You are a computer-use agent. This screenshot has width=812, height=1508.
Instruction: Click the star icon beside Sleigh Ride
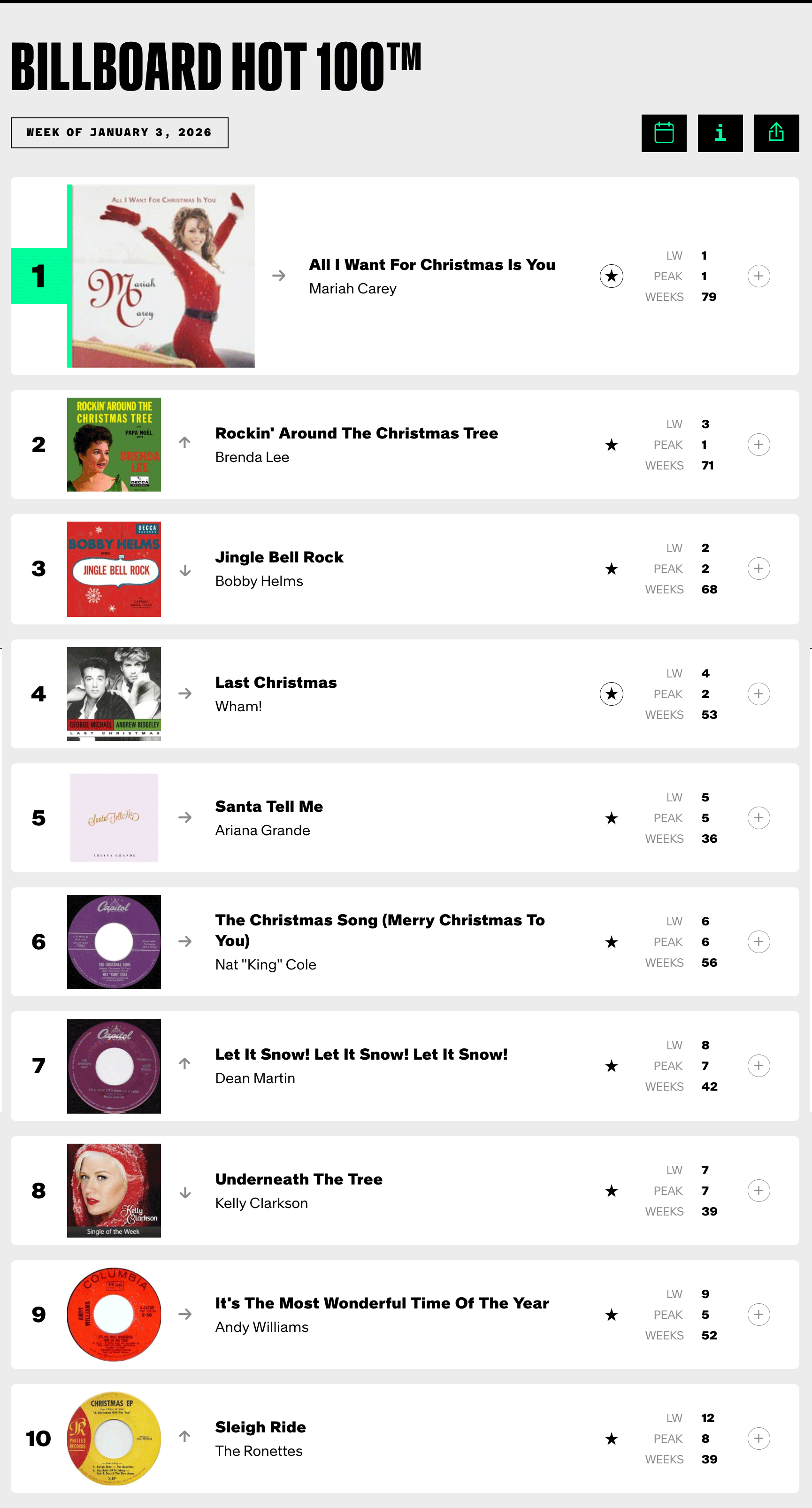click(x=611, y=1439)
